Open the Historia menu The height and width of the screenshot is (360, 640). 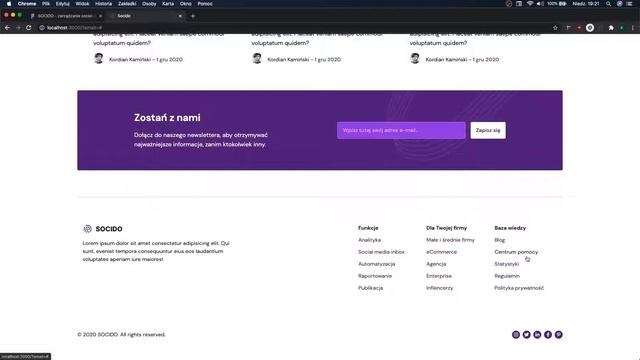[x=103, y=4]
